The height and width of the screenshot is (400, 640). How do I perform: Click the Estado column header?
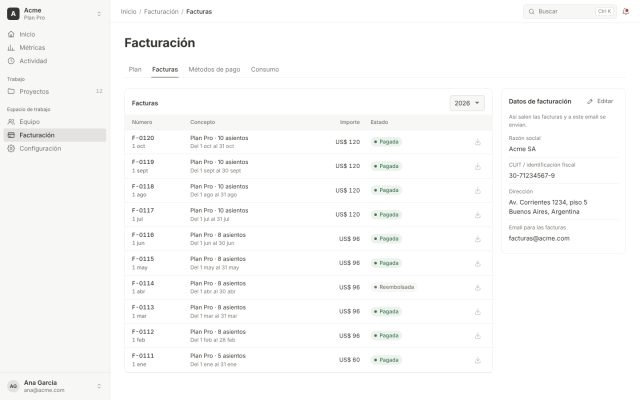coord(379,122)
